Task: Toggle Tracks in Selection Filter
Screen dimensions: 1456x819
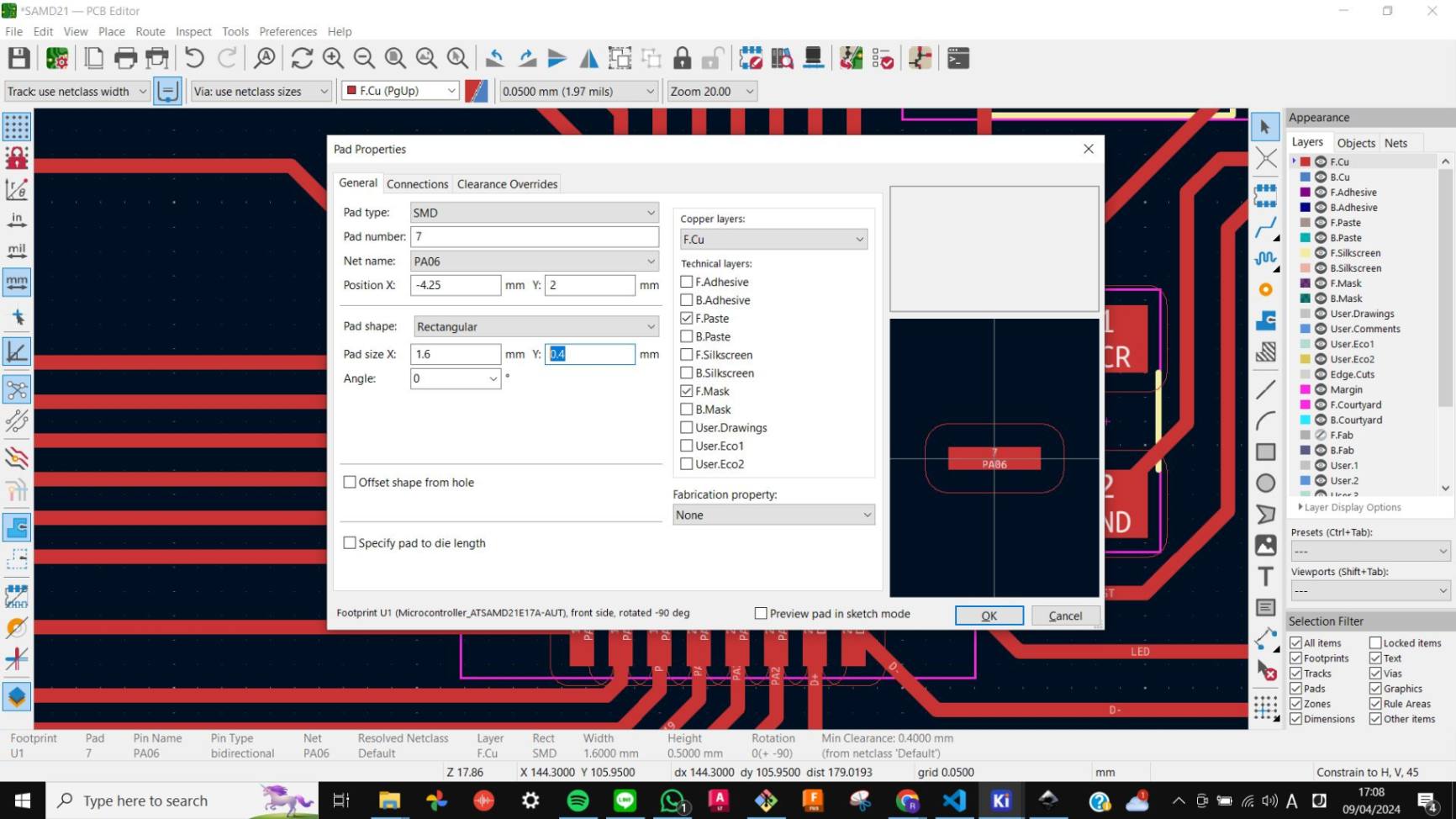Action: (x=1295, y=674)
